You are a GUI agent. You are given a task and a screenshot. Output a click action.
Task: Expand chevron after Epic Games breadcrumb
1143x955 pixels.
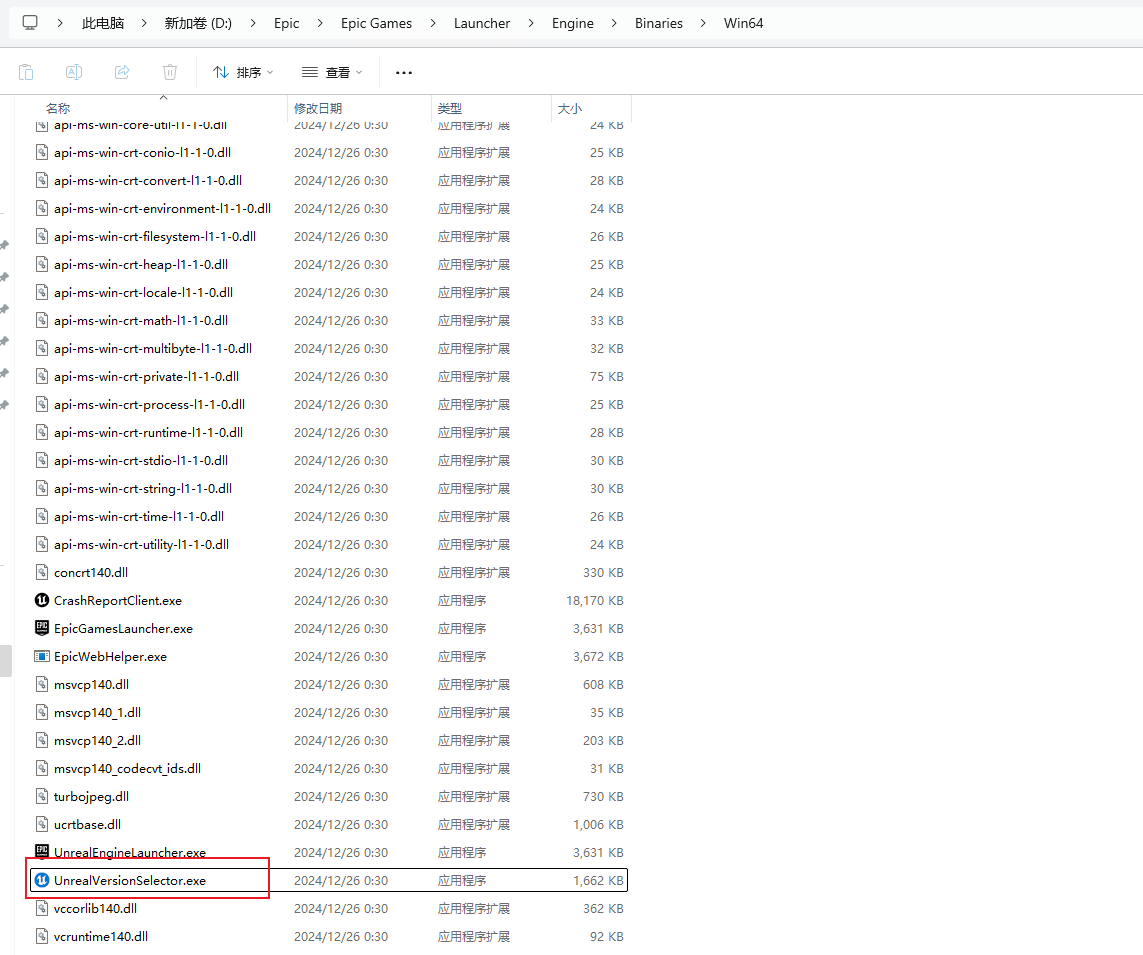click(433, 23)
